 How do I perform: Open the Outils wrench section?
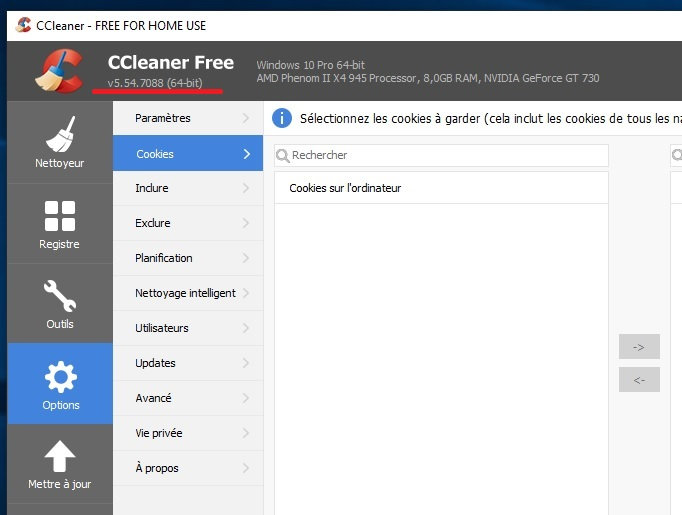click(x=60, y=304)
